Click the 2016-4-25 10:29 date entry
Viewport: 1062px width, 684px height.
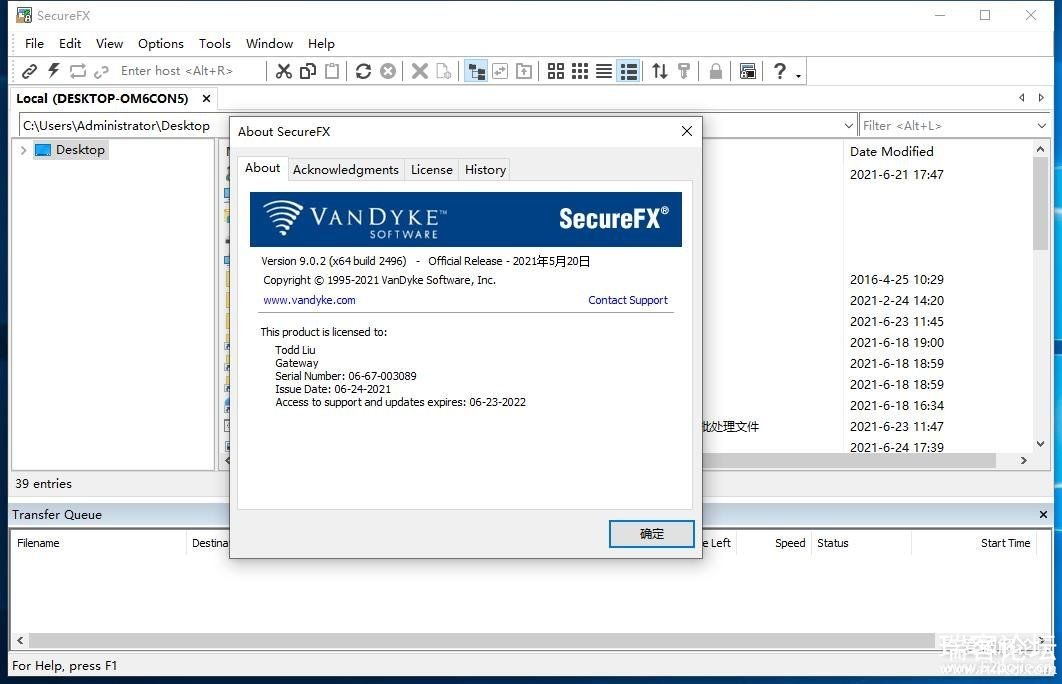897,280
